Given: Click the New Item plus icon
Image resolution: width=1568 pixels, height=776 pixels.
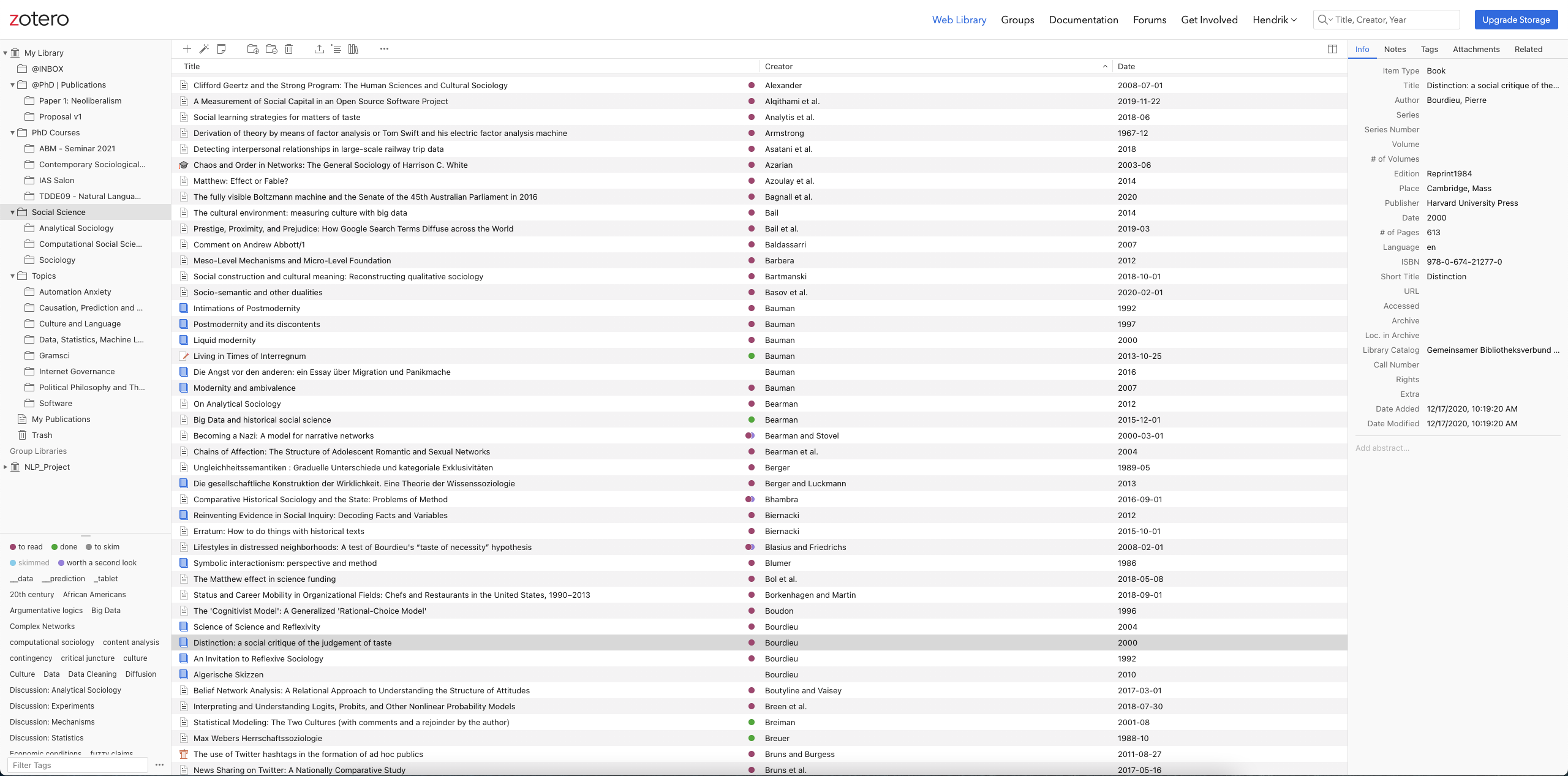Looking at the screenshot, I should tap(187, 49).
